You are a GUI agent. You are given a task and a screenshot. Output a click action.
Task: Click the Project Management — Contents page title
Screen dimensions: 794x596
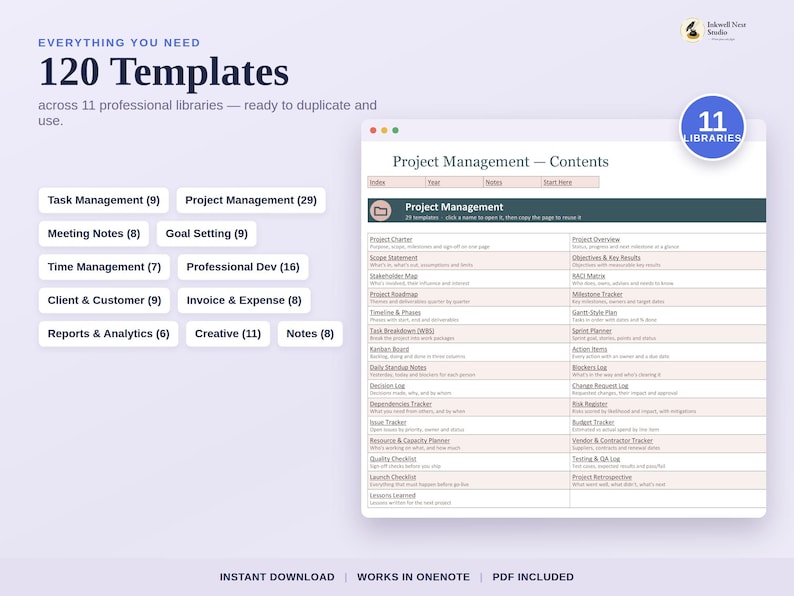(500, 162)
